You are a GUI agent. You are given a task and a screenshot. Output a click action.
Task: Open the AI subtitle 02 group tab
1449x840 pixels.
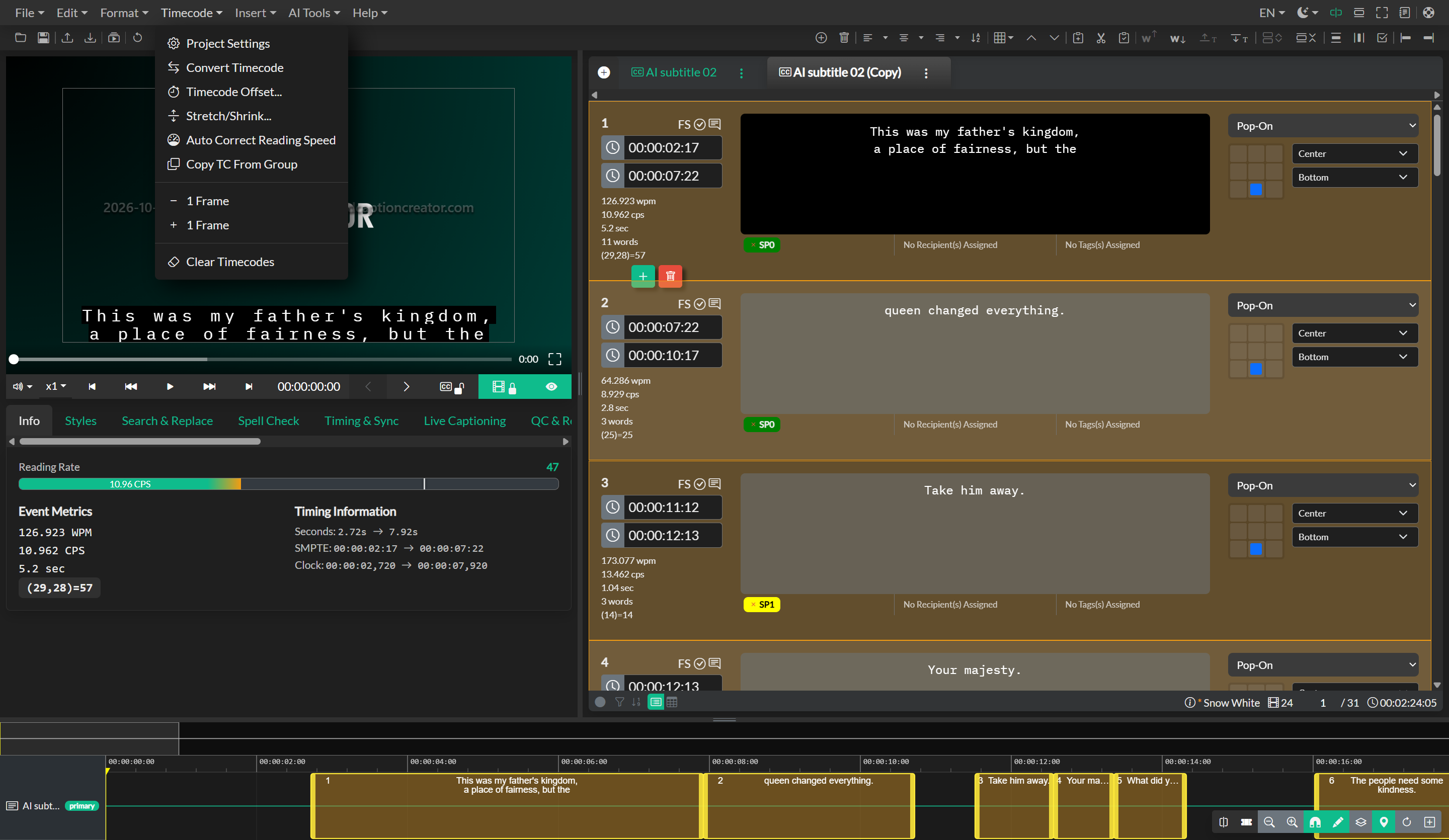point(673,72)
